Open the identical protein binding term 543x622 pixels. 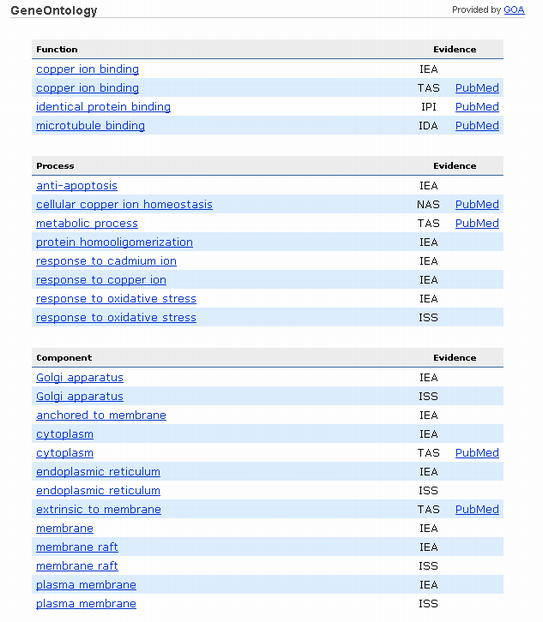(x=103, y=107)
